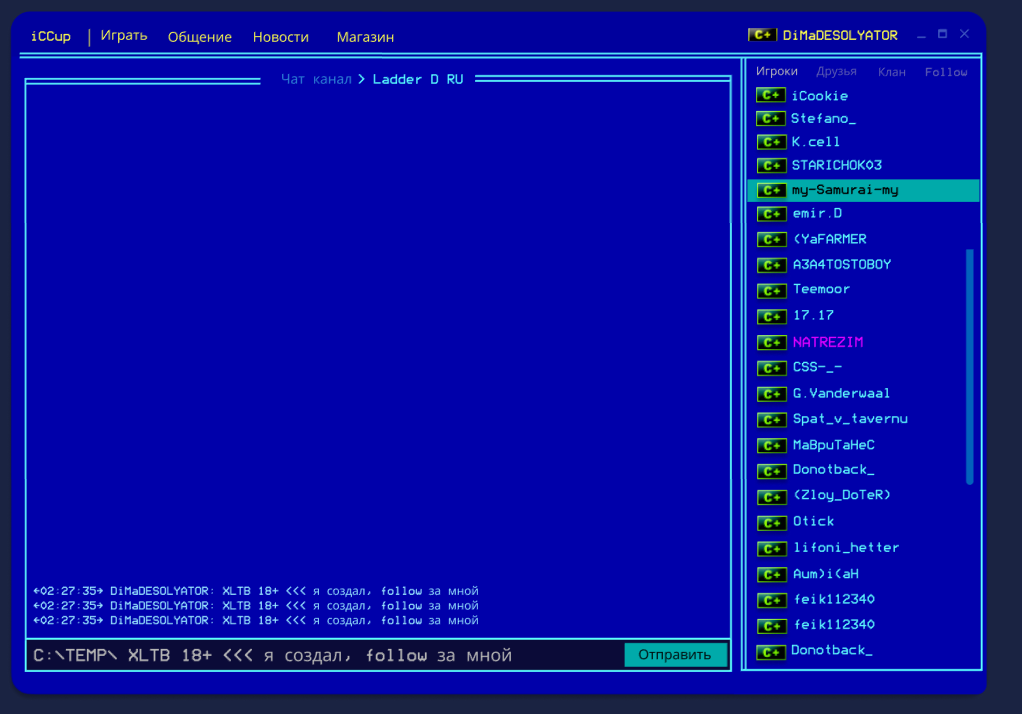
Task: Select player name STARICHOK03
Action: 836,166
